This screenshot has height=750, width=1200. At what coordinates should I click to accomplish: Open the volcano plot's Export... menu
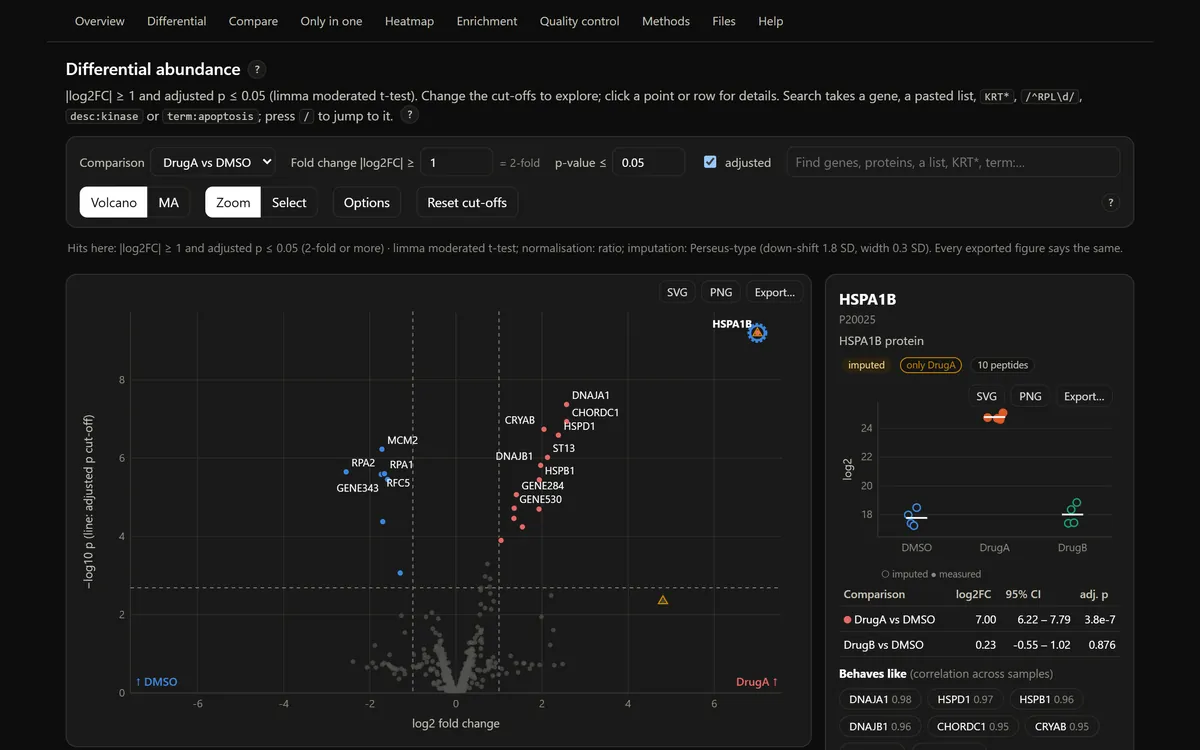pyautogui.click(x=775, y=292)
